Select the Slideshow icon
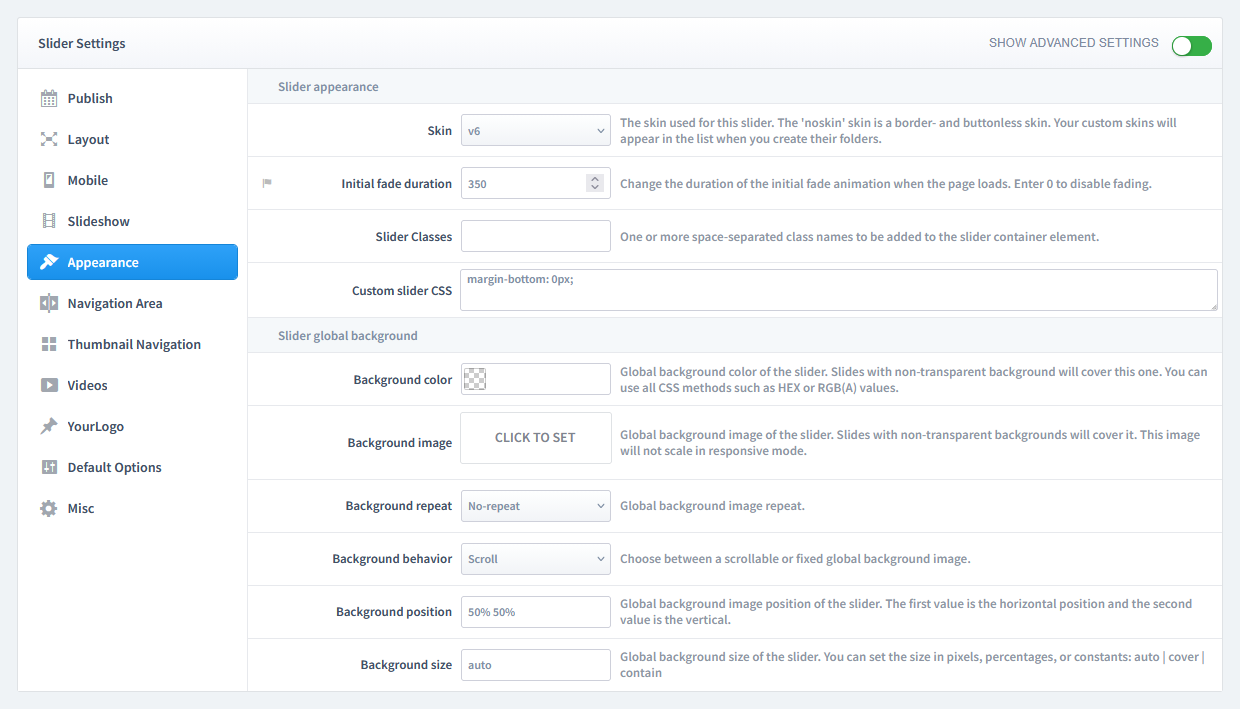Viewport: 1240px width, 709px height. point(48,221)
